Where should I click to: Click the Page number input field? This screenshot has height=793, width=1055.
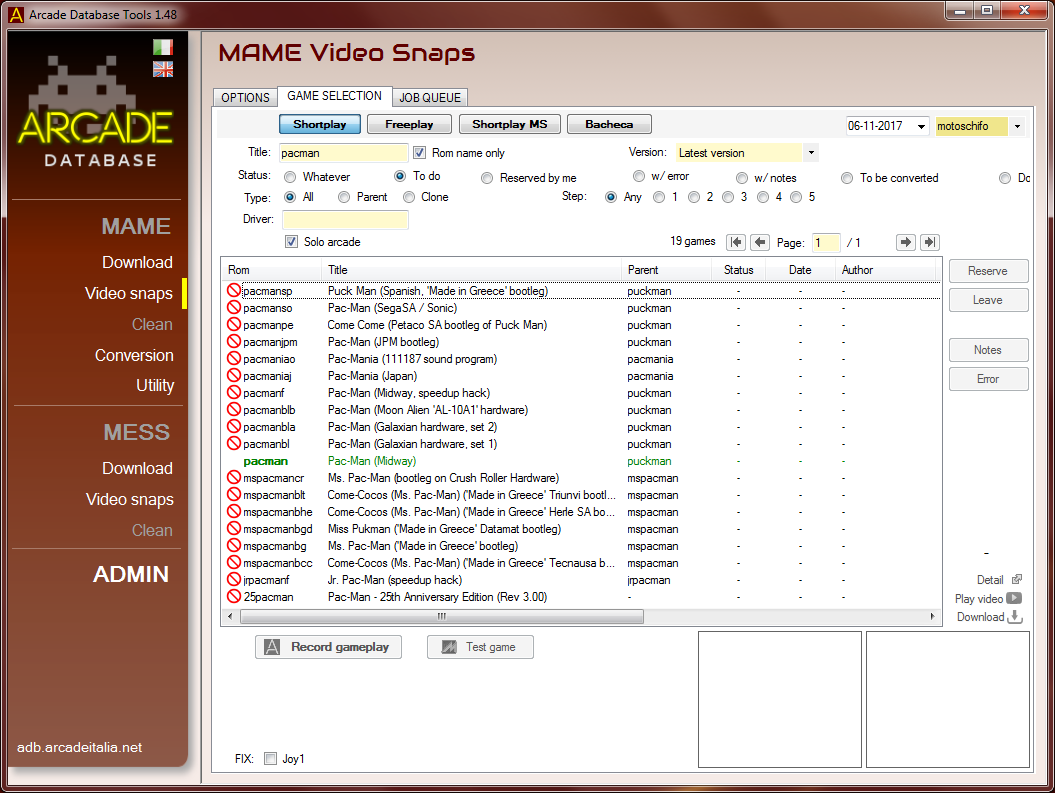coord(826,242)
